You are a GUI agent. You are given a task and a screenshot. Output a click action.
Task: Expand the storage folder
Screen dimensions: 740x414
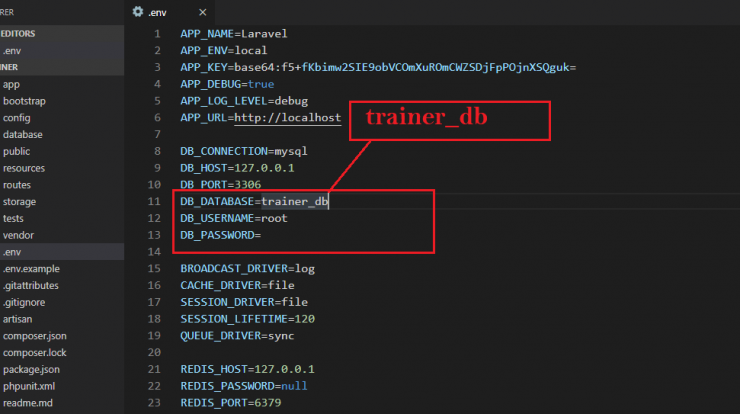[x=19, y=202]
